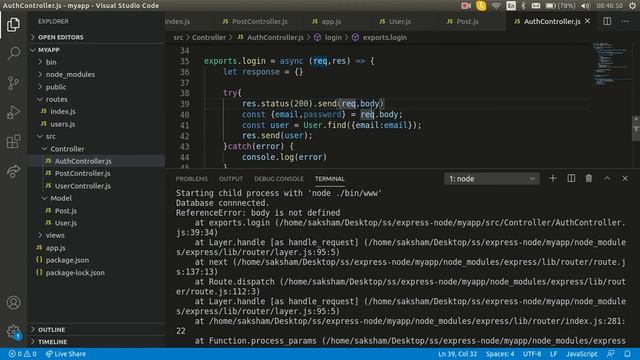Switch to the Post.js editor tab
Image resolution: width=640 pixels, height=360 pixels.
pos(463,21)
